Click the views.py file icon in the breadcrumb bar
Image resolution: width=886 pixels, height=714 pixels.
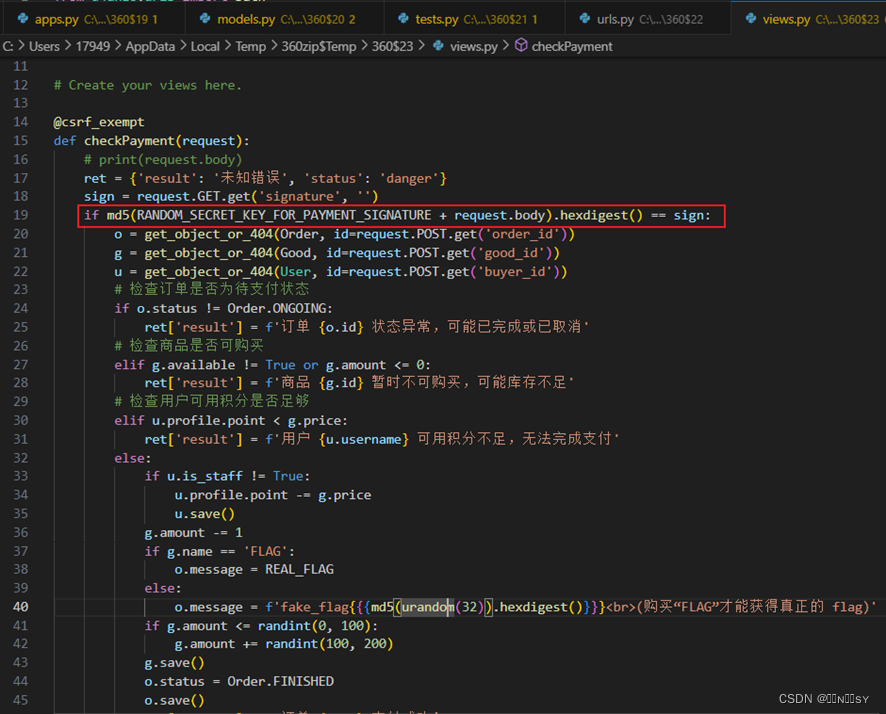[x=437, y=46]
